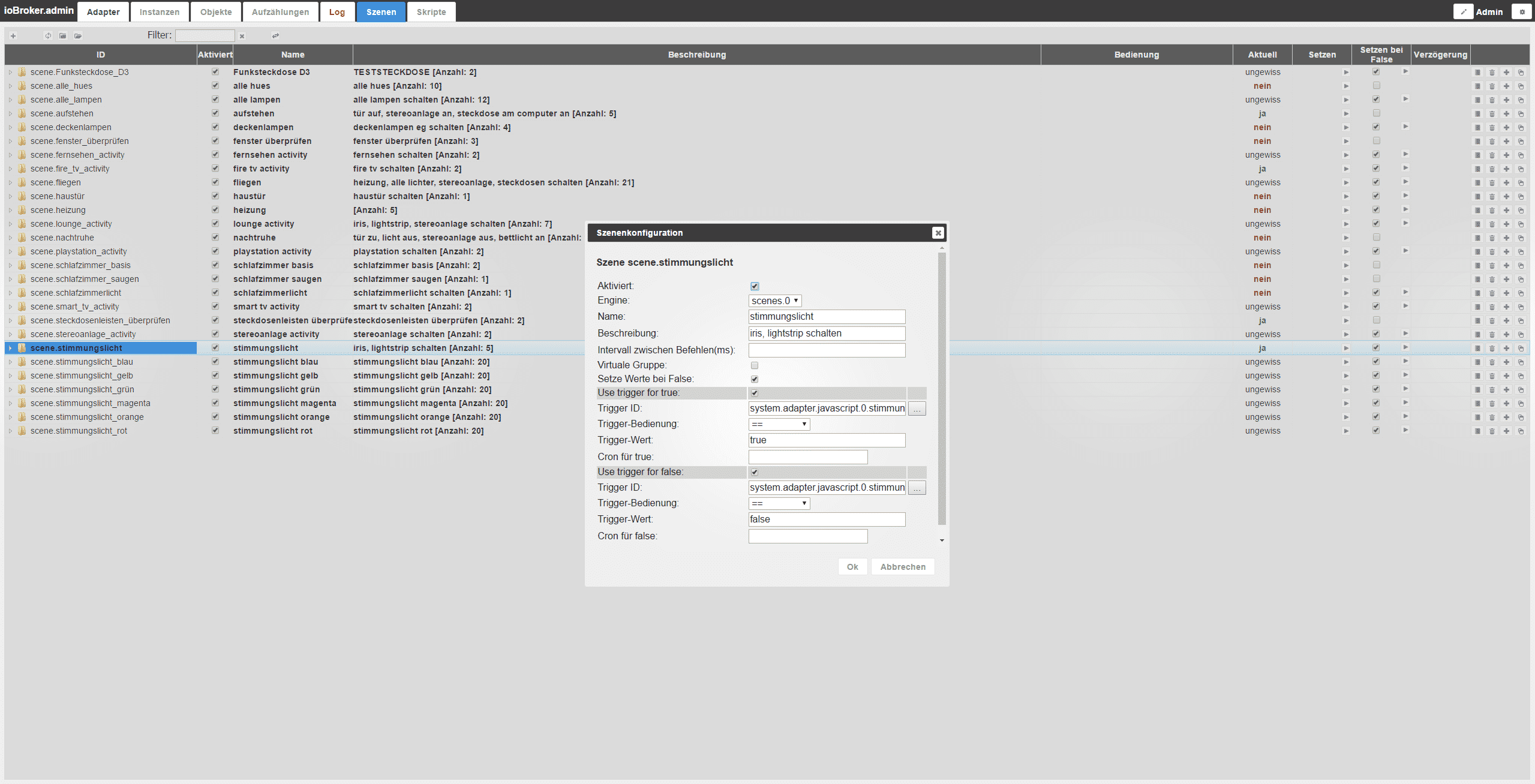Viewport: 1535px width, 784px height.
Task: Enable the Virtuale Gruppe checkbox
Action: point(755,365)
